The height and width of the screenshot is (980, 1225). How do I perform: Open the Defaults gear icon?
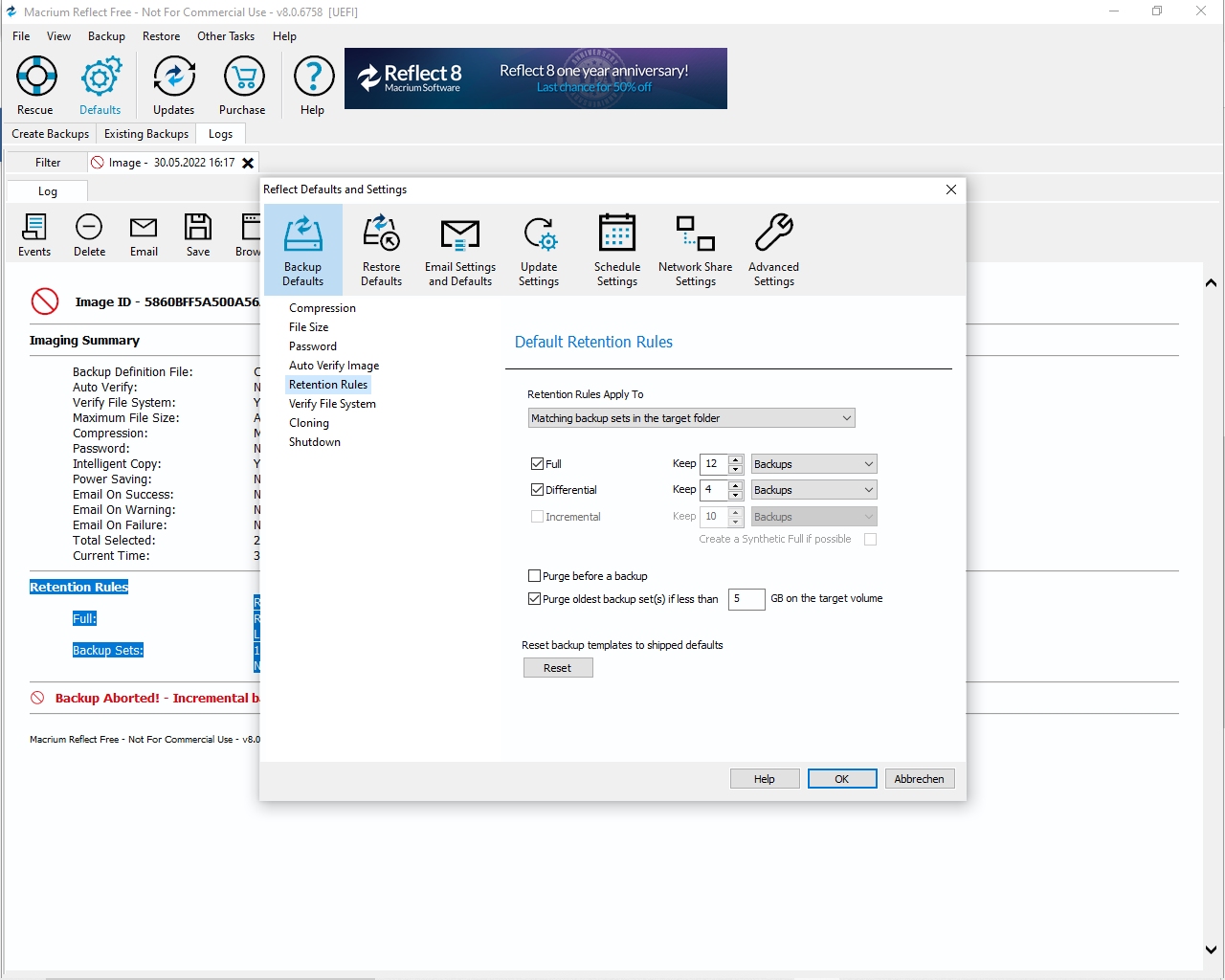pyautogui.click(x=100, y=86)
